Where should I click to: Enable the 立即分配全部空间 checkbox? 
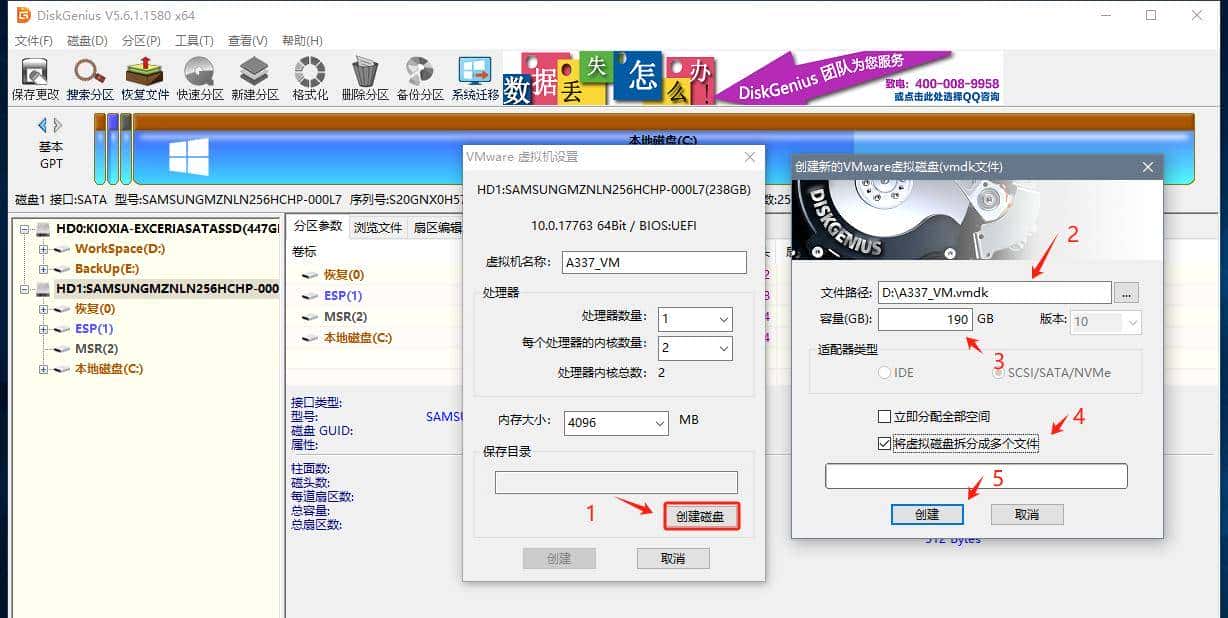[x=884, y=415]
